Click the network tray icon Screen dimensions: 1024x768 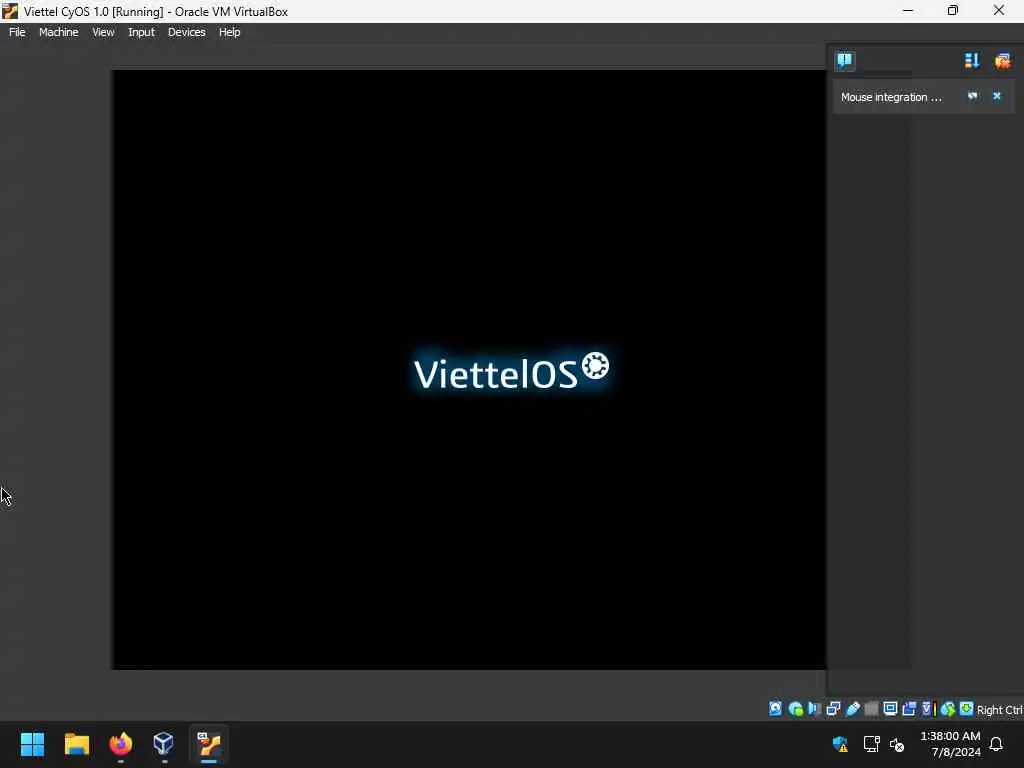click(871, 744)
